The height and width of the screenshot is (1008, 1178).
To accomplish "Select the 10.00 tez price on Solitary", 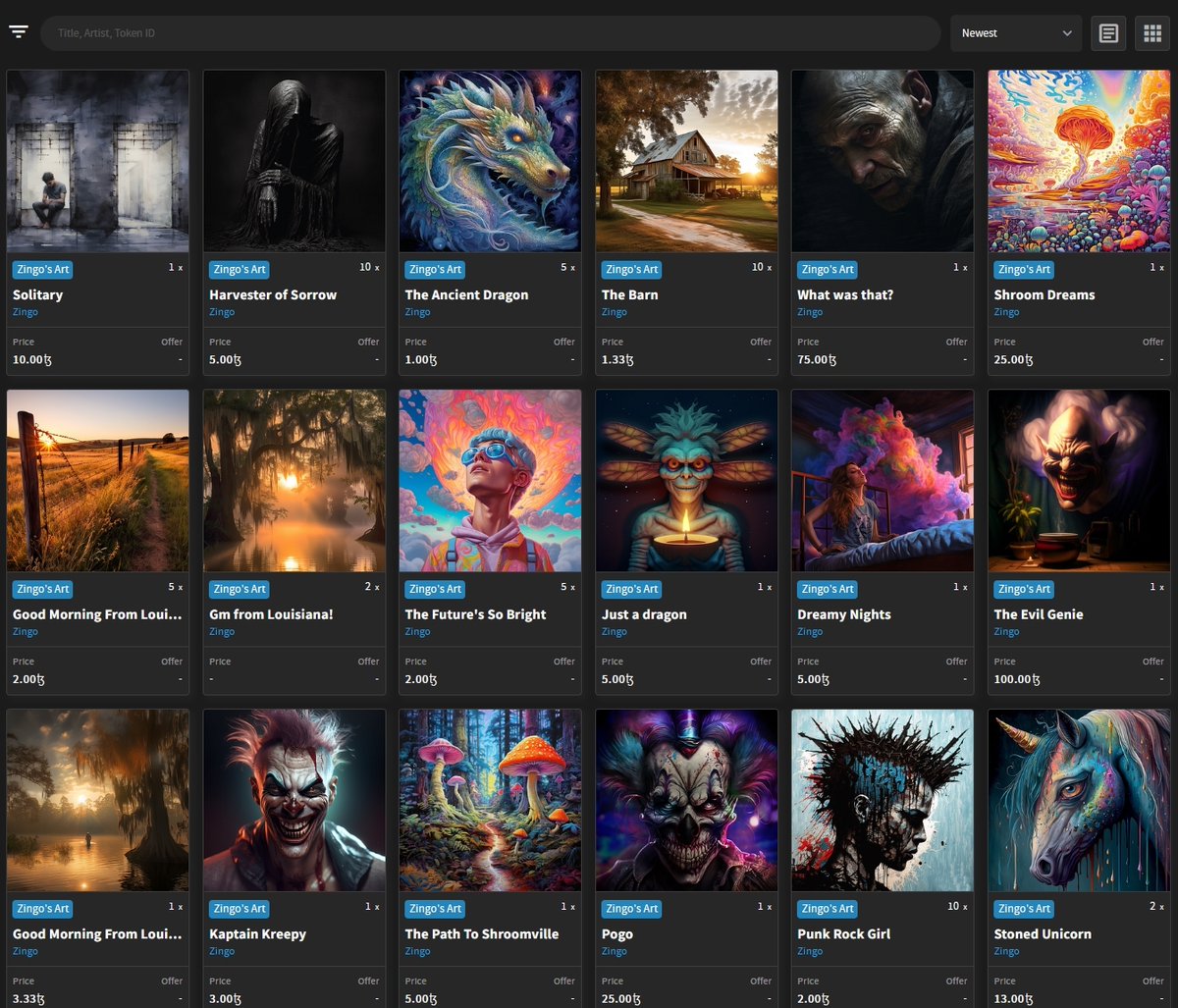I will coord(32,359).
